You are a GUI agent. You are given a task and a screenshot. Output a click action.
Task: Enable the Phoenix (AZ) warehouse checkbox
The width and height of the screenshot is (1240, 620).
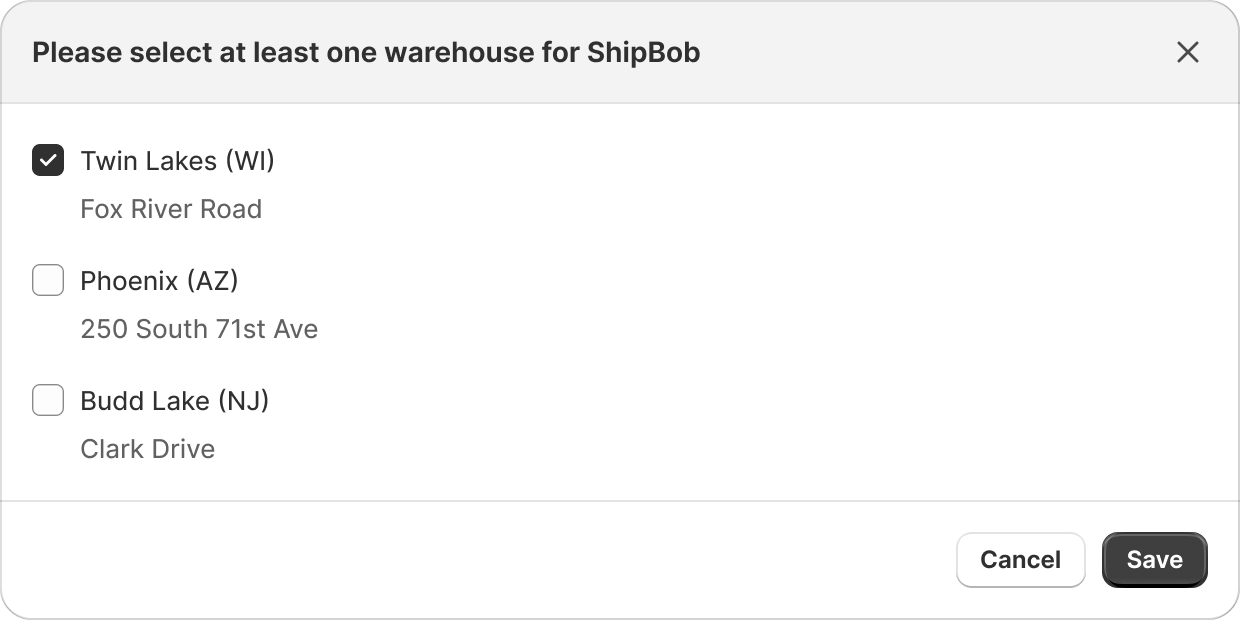point(48,280)
